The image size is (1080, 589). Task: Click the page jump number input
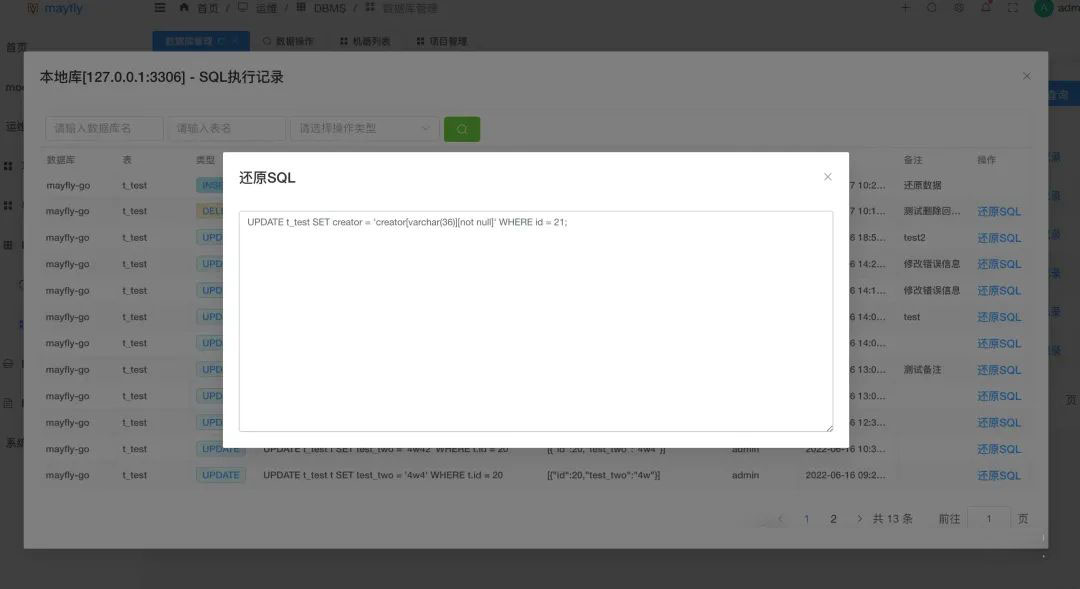[x=988, y=519]
